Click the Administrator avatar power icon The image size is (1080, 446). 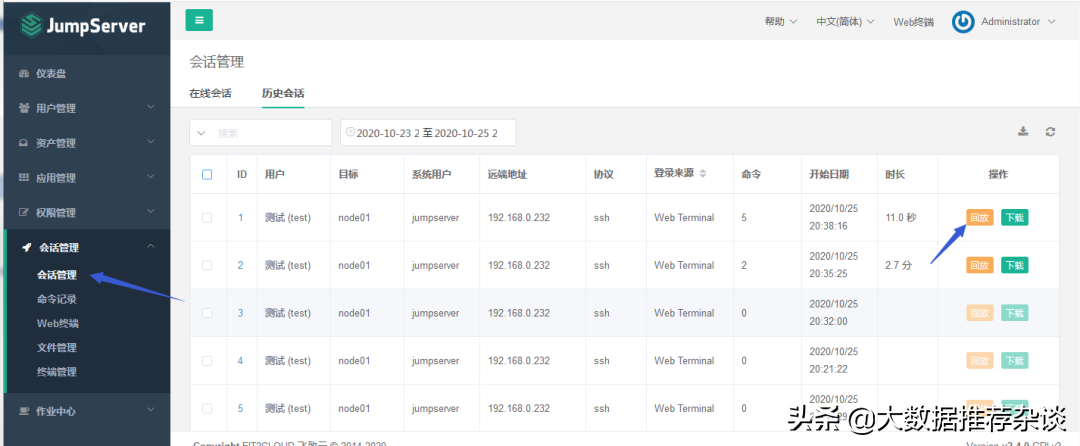[963, 21]
